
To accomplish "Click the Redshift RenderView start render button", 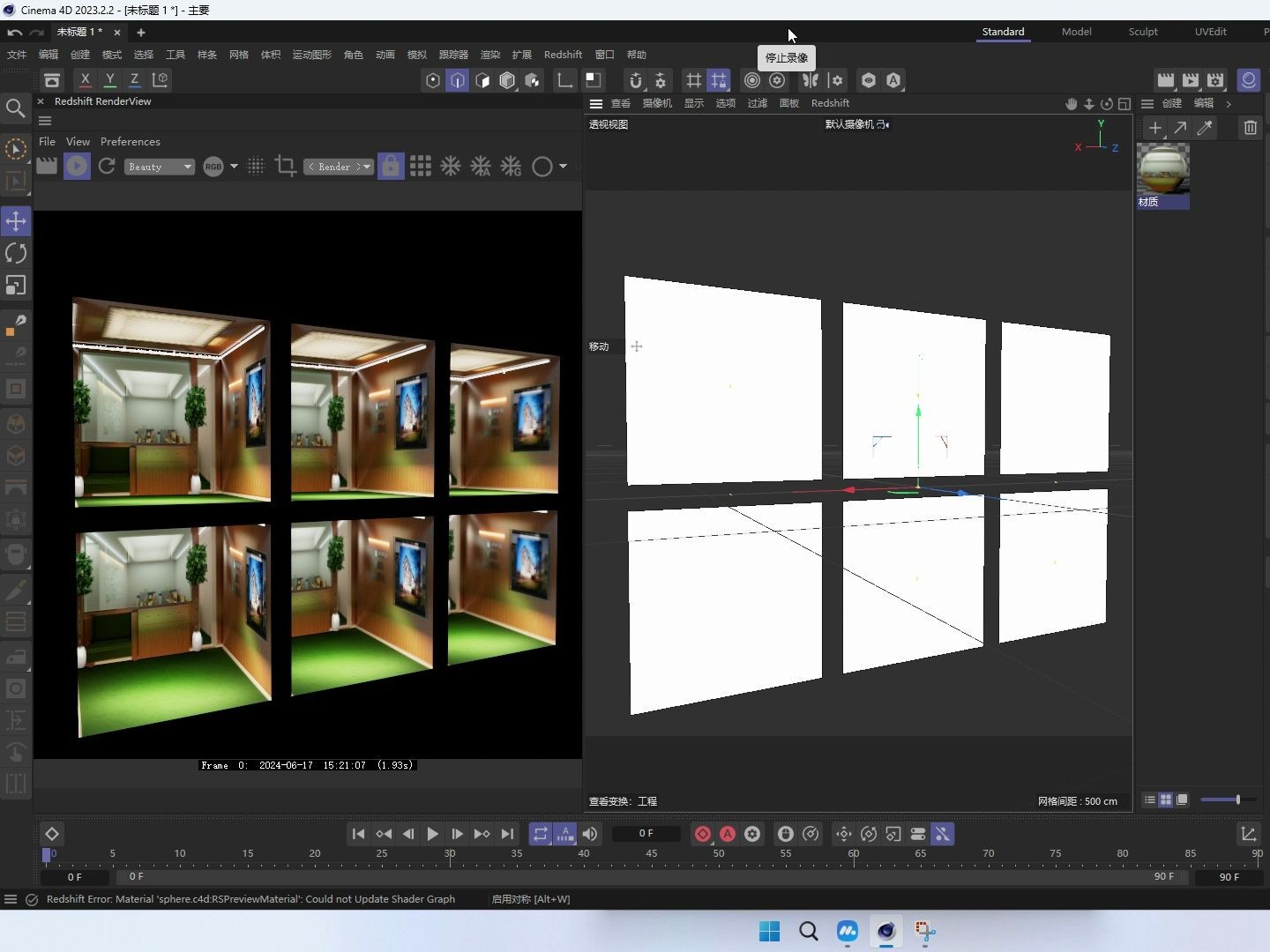I will coord(77,166).
